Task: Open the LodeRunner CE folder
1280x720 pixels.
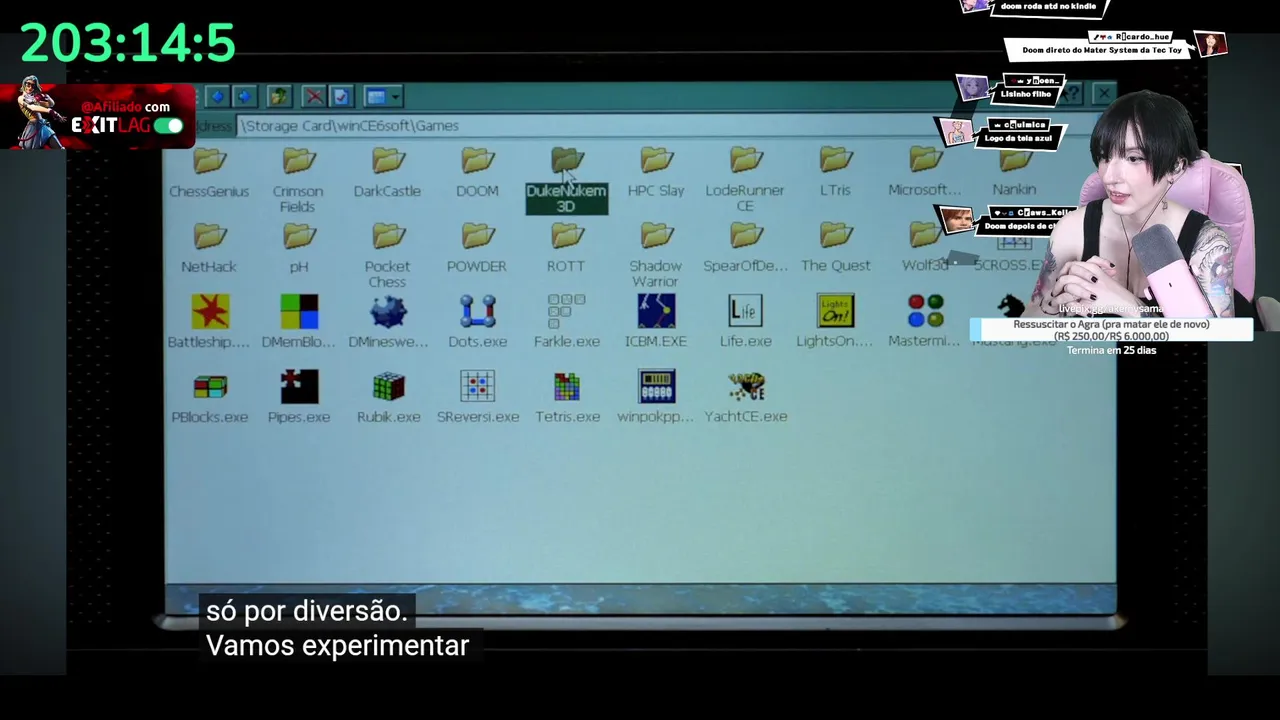Action: [745, 180]
